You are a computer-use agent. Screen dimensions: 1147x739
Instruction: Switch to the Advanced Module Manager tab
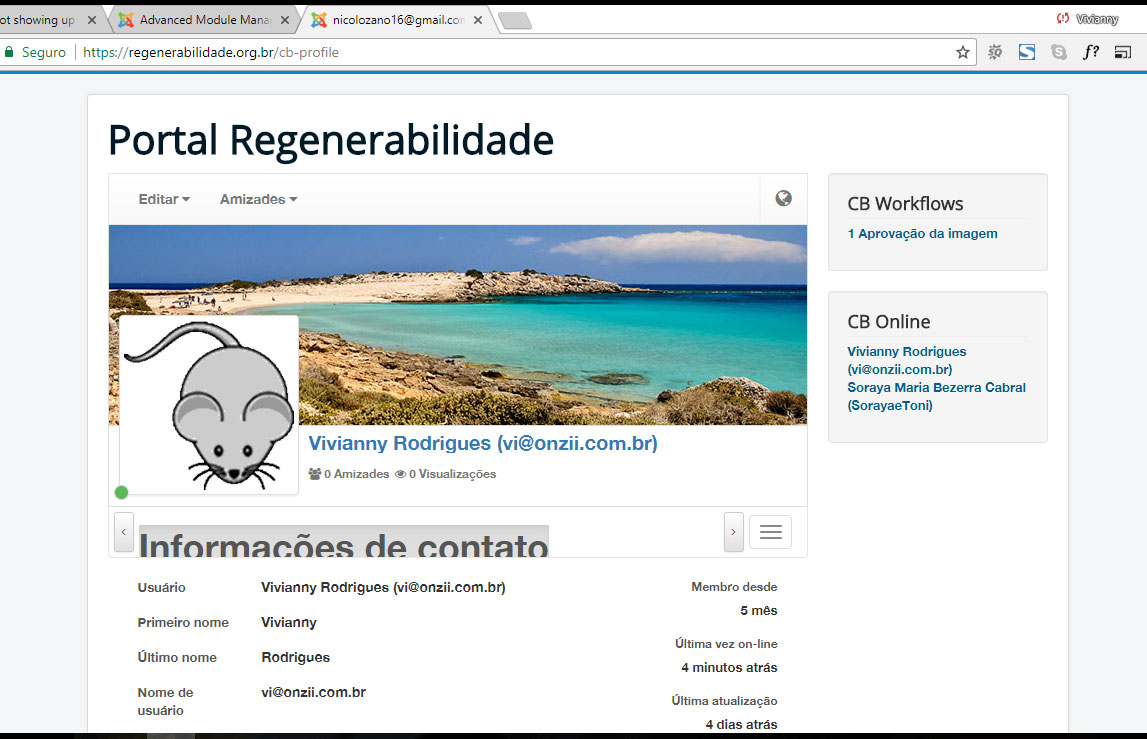click(204, 20)
